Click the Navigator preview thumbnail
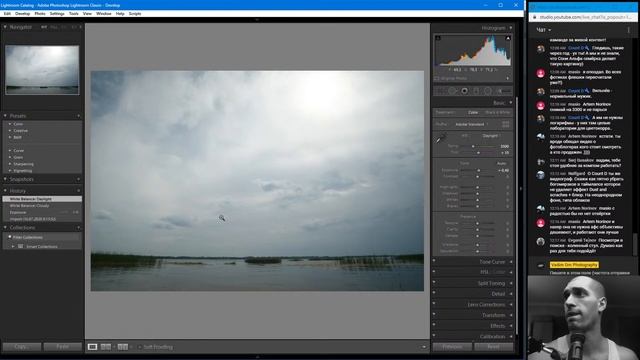 (42, 70)
